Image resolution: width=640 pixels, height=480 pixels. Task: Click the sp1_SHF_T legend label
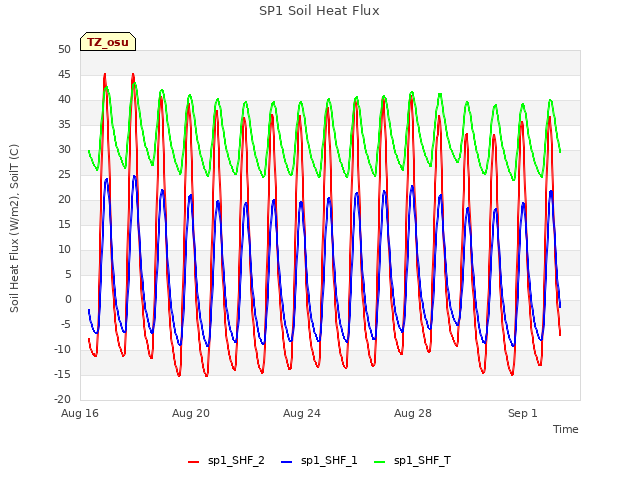[422, 460]
